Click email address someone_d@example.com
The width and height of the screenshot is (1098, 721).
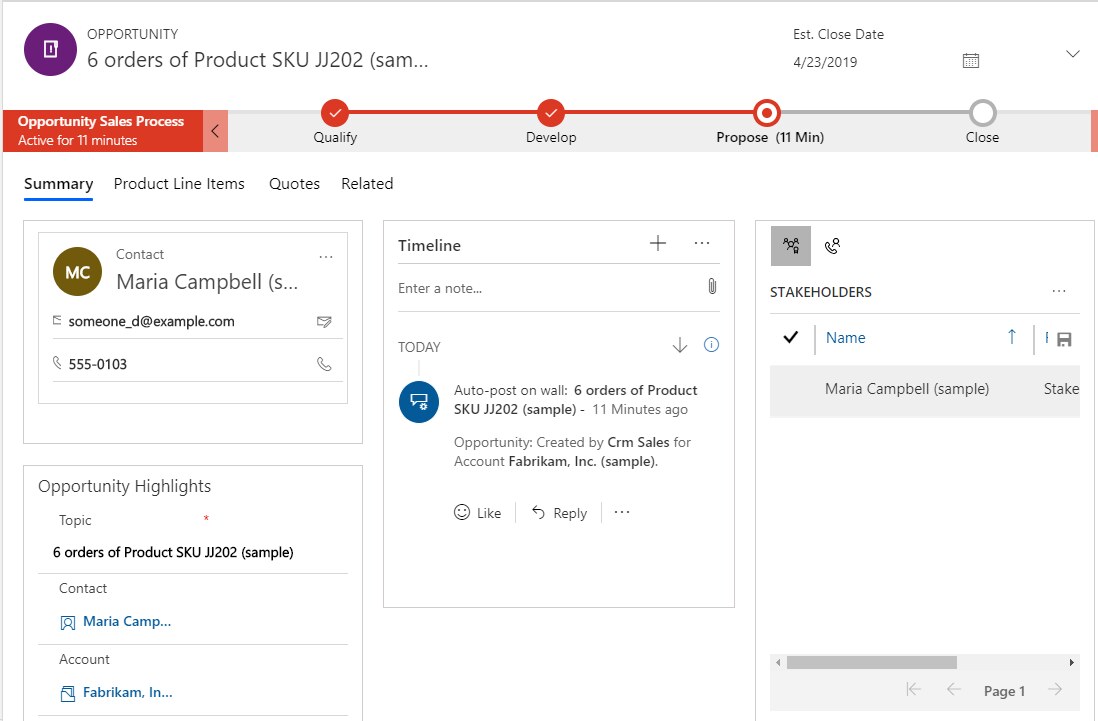[151, 321]
